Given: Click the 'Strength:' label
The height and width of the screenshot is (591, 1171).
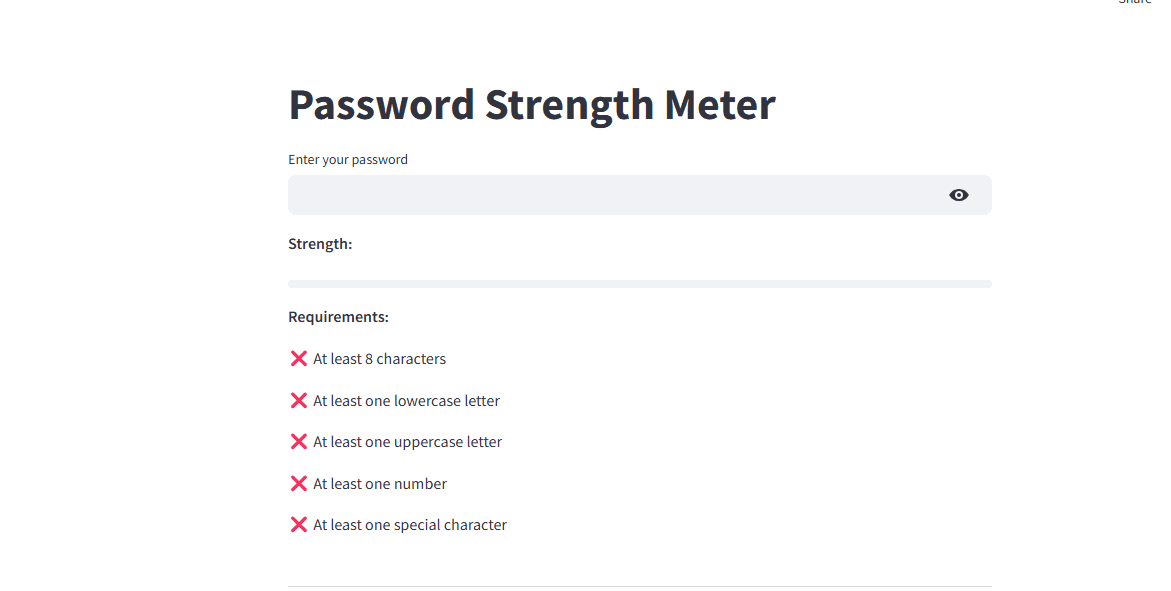Looking at the screenshot, I should (320, 243).
